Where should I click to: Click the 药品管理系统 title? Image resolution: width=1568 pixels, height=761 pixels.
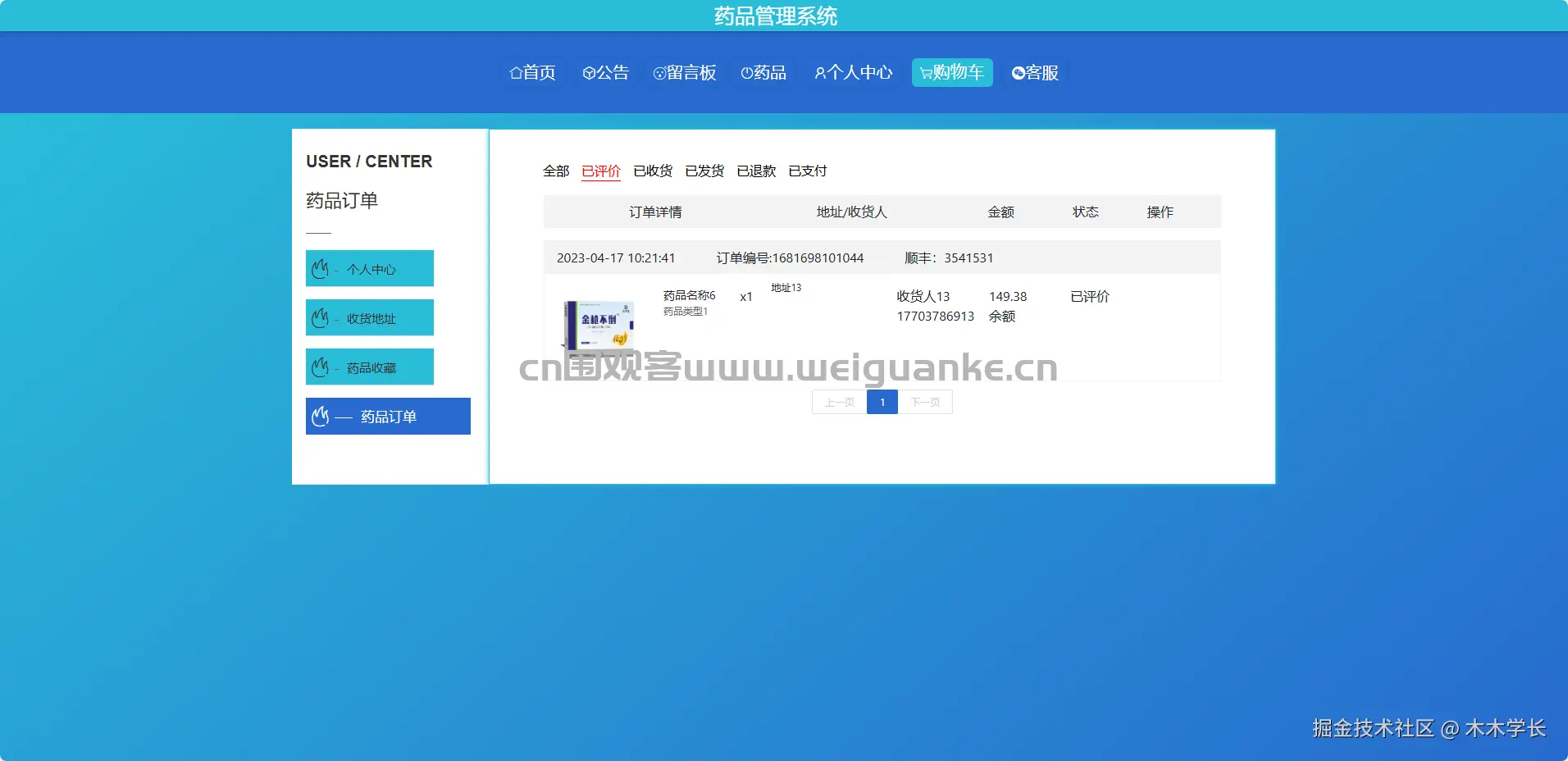point(776,16)
